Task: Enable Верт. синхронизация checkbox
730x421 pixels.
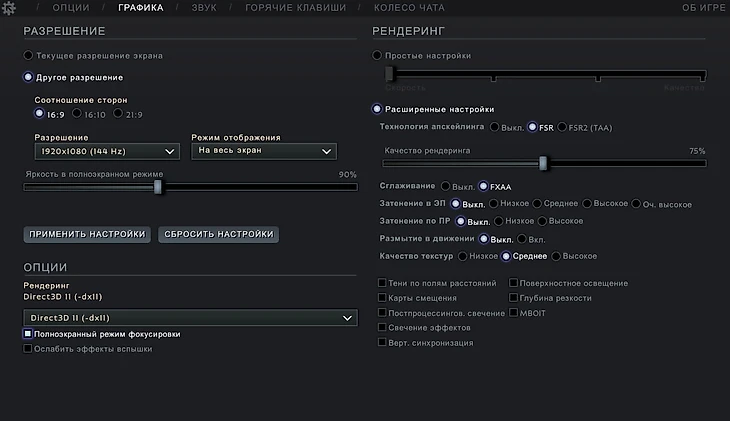Action: click(x=382, y=342)
